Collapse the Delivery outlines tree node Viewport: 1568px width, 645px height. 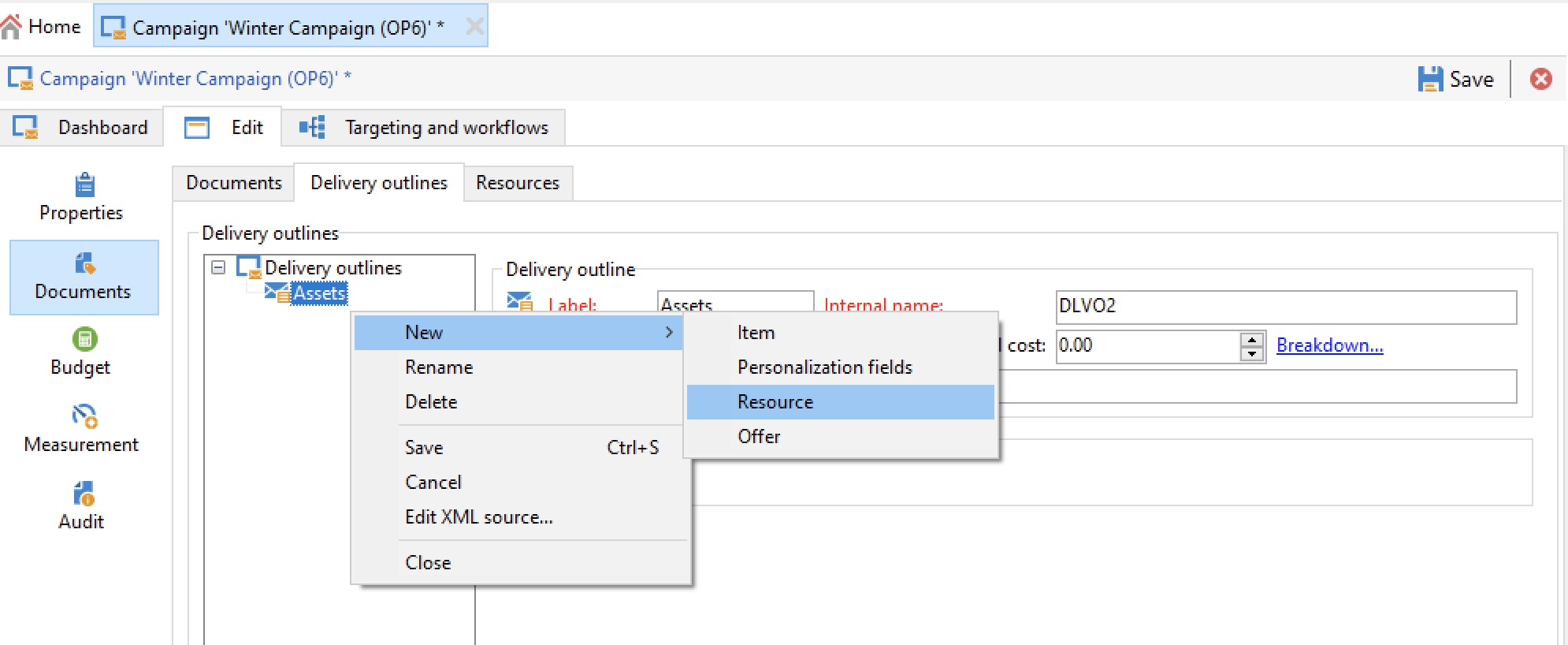tap(218, 268)
